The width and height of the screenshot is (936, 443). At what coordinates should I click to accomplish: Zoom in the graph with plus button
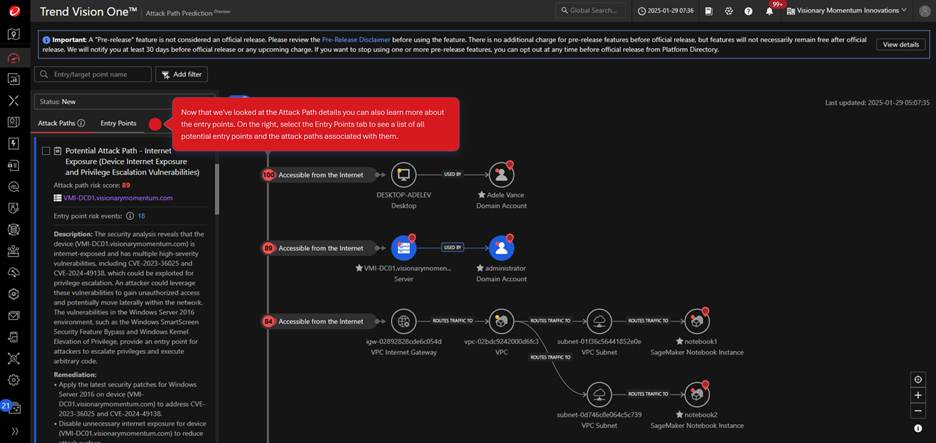(x=918, y=395)
